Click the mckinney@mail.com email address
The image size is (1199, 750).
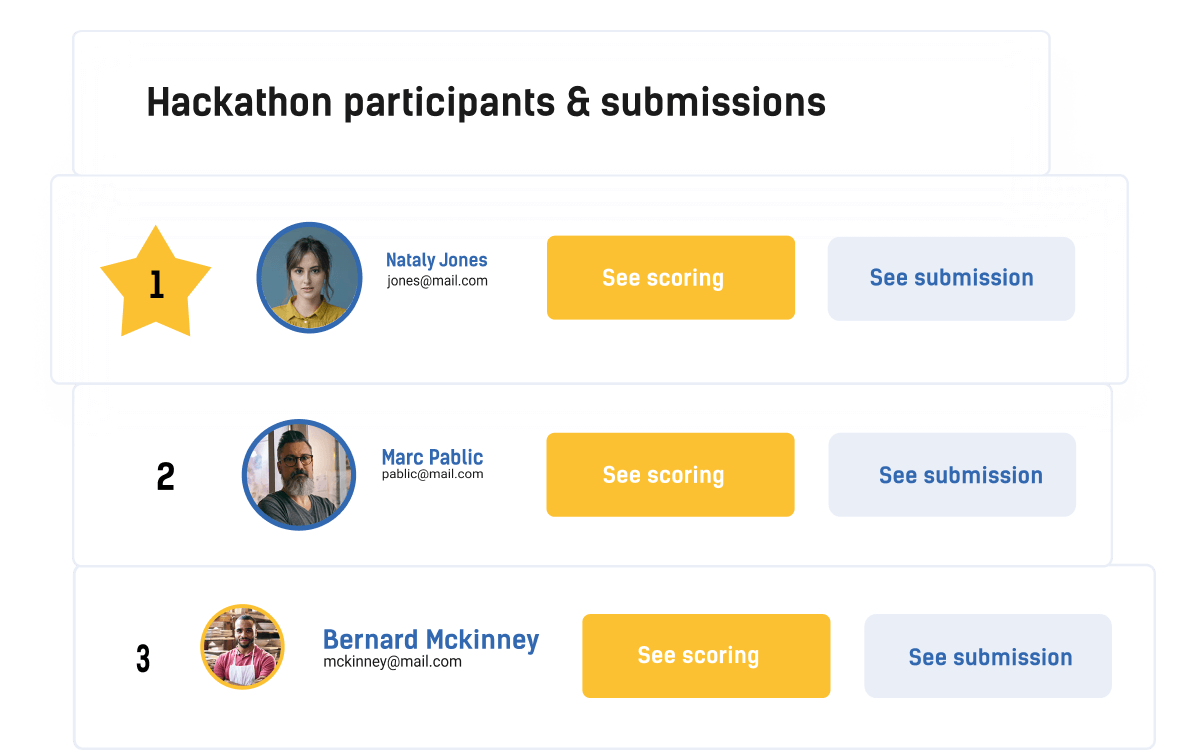(392, 661)
